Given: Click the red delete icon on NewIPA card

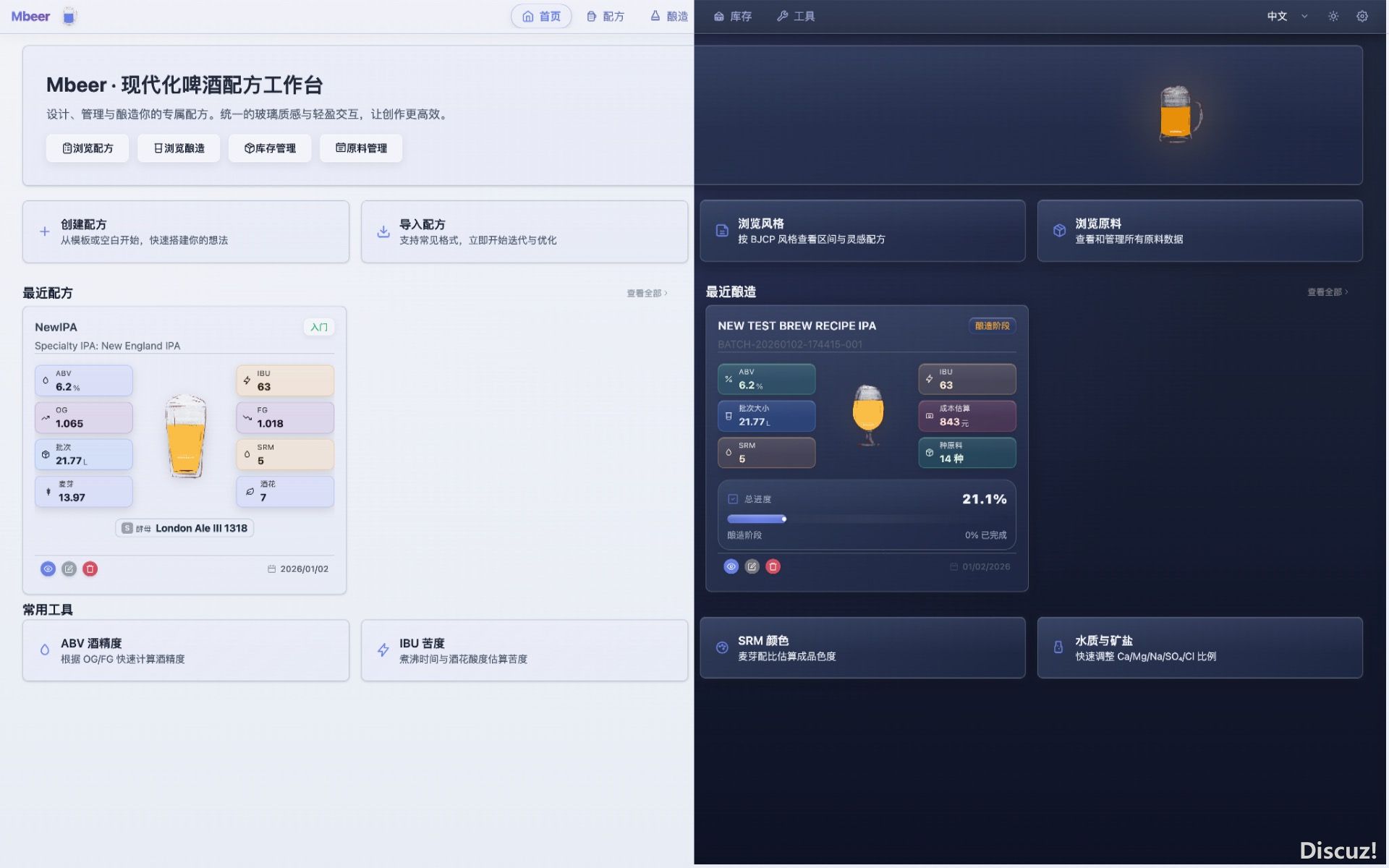Looking at the screenshot, I should 90,569.
